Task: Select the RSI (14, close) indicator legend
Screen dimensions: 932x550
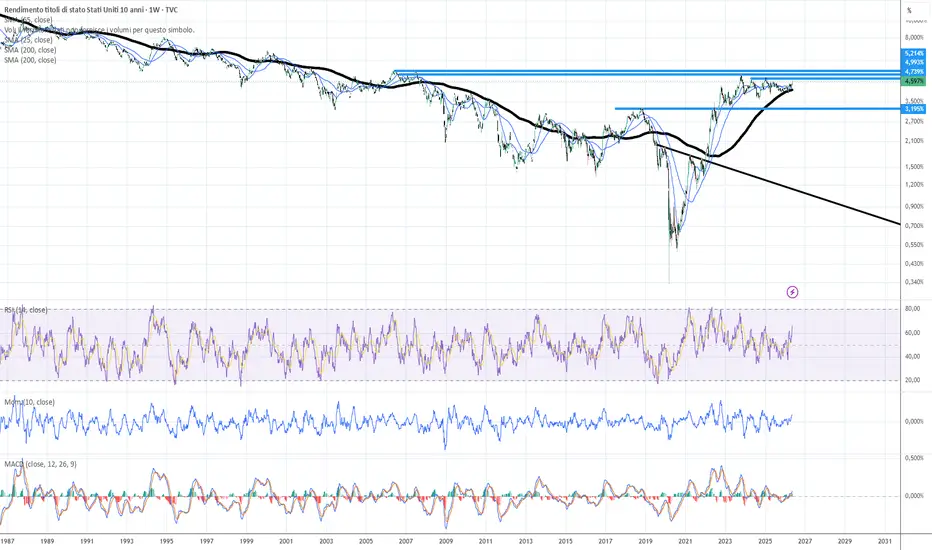Action: coord(26,310)
